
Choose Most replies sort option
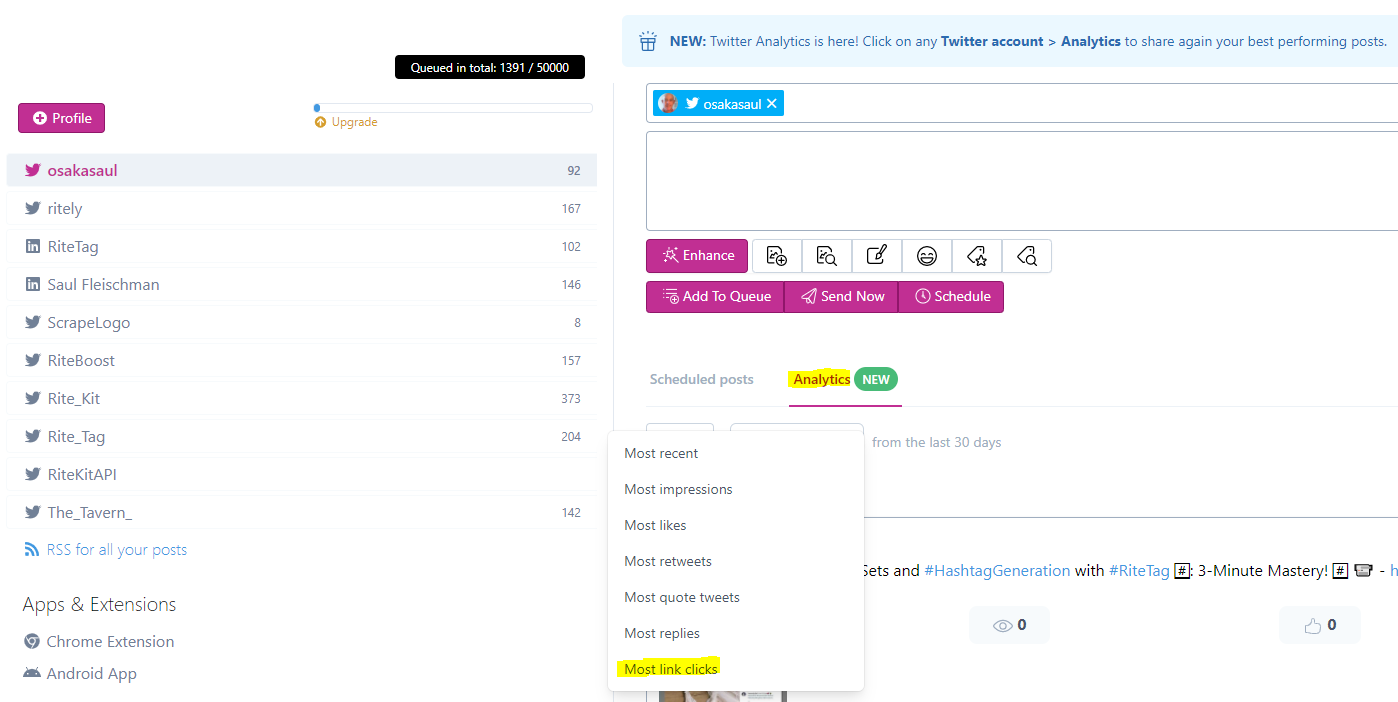(x=736, y=633)
